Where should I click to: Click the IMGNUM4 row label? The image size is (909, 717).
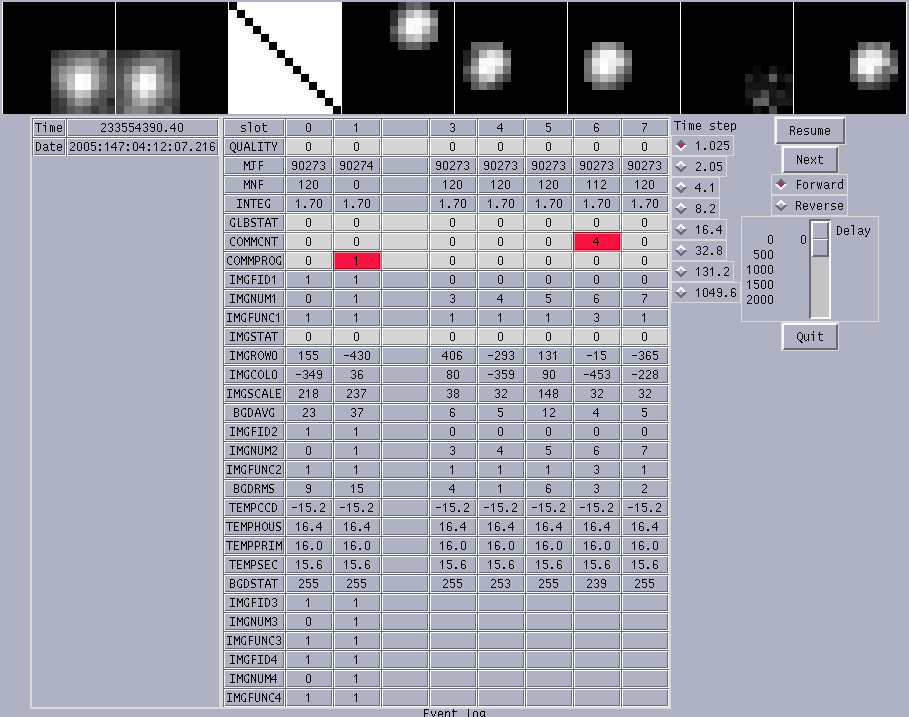(x=254, y=679)
